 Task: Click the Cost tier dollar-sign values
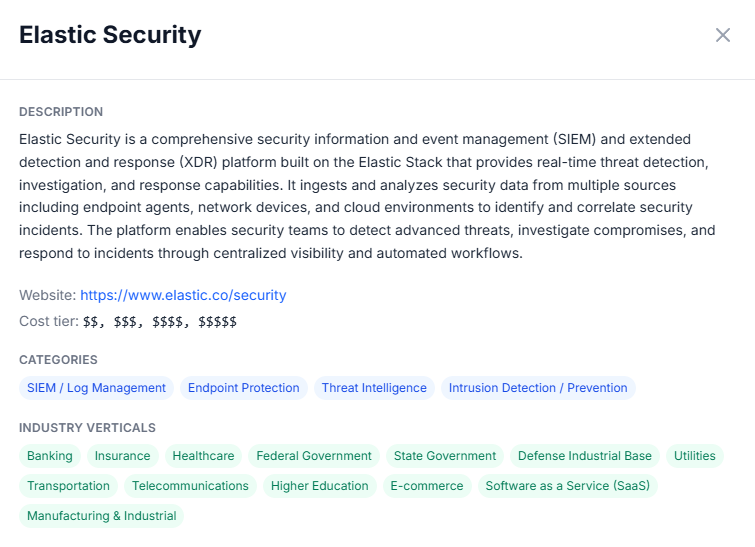click(160, 322)
